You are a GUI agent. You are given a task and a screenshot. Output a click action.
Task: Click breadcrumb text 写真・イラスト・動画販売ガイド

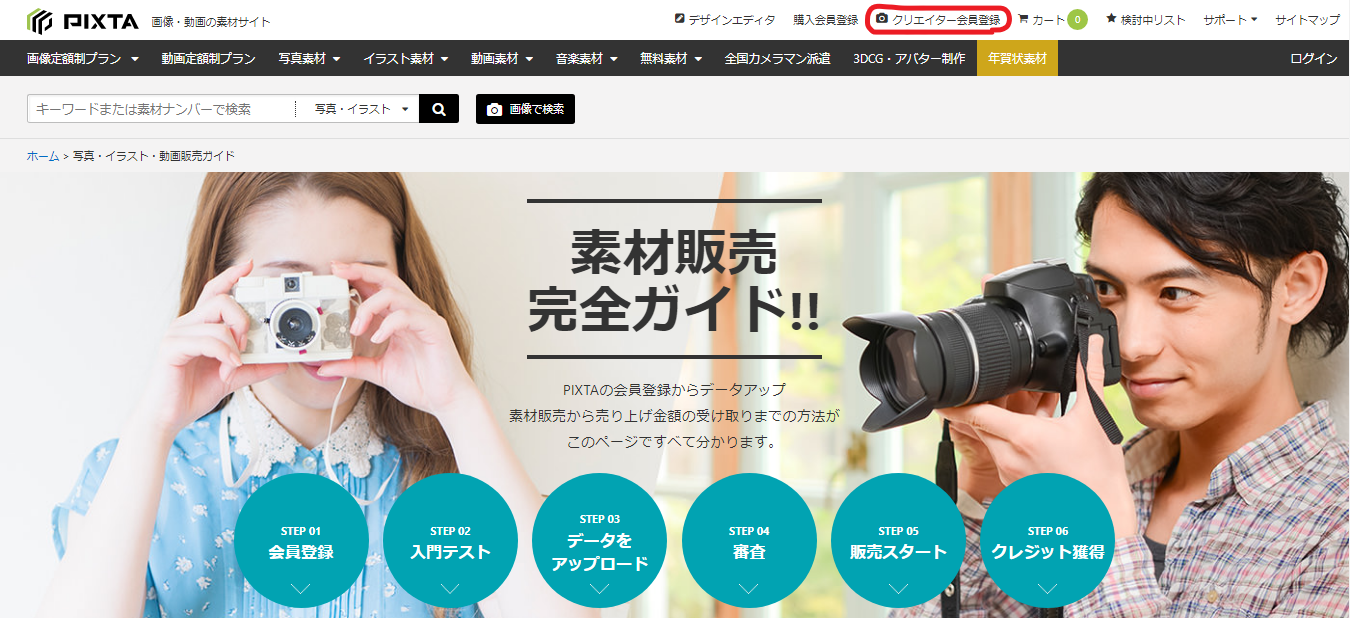coord(154,156)
